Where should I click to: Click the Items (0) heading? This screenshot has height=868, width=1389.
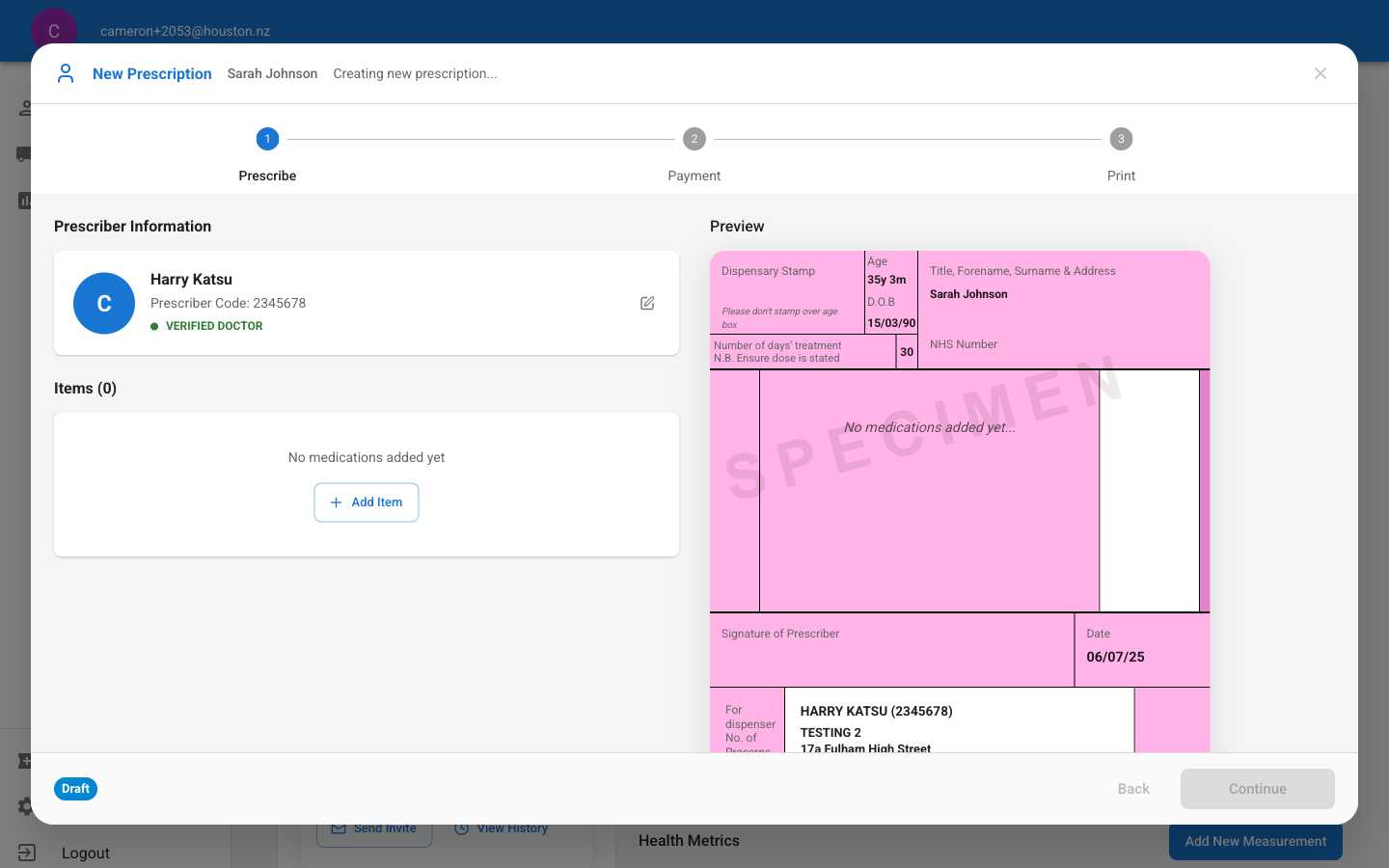(x=85, y=388)
